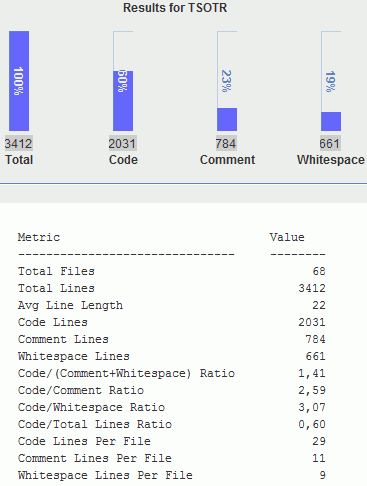Click the Comment 23% progress bar

227,81
